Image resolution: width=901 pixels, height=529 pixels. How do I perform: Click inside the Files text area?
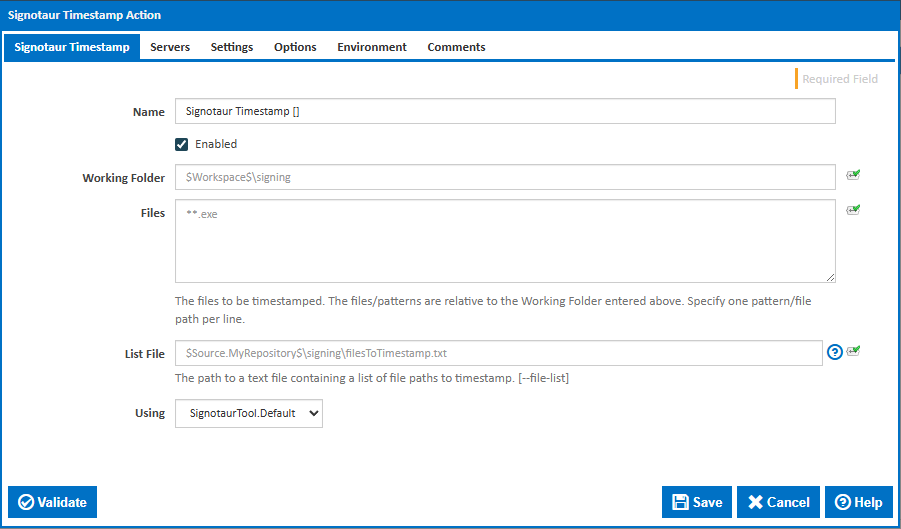[505, 240]
